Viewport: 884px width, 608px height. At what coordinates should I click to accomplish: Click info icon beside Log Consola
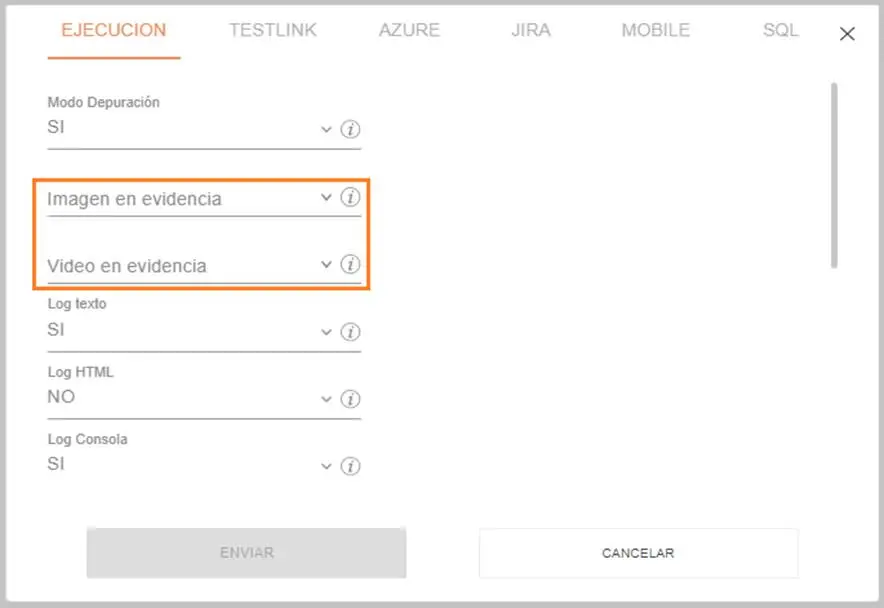coord(350,466)
